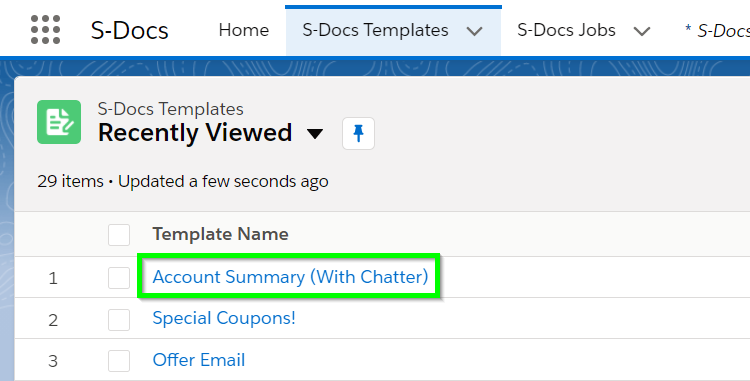Image resolution: width=750 pixels, height=381 pixels.
Task: Switch to the S-Docs Templates tab
Action: (x=375, y=30)
